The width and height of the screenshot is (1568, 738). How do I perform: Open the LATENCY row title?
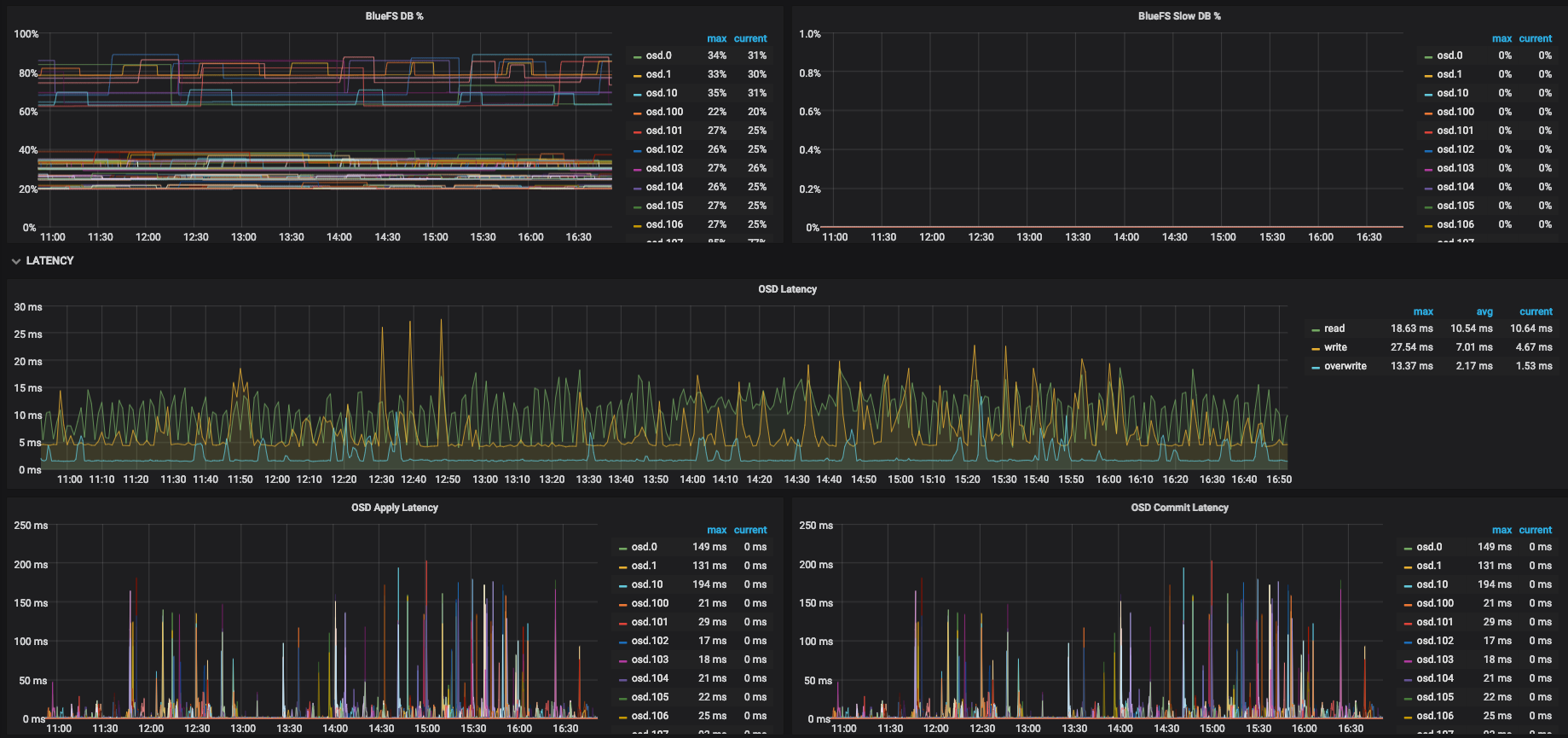tap(49, 261)
